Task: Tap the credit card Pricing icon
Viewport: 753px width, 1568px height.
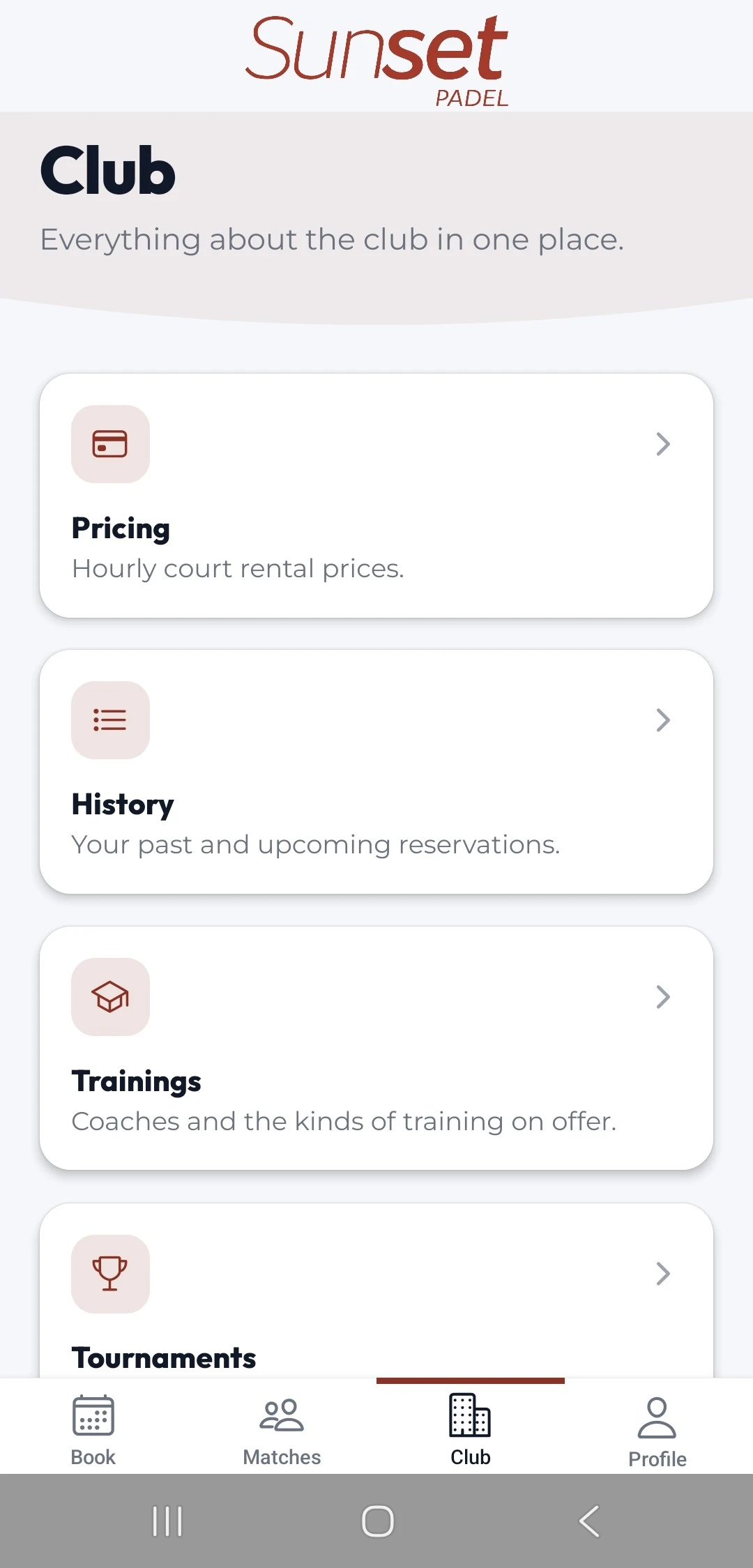Action: click(110, 444)
